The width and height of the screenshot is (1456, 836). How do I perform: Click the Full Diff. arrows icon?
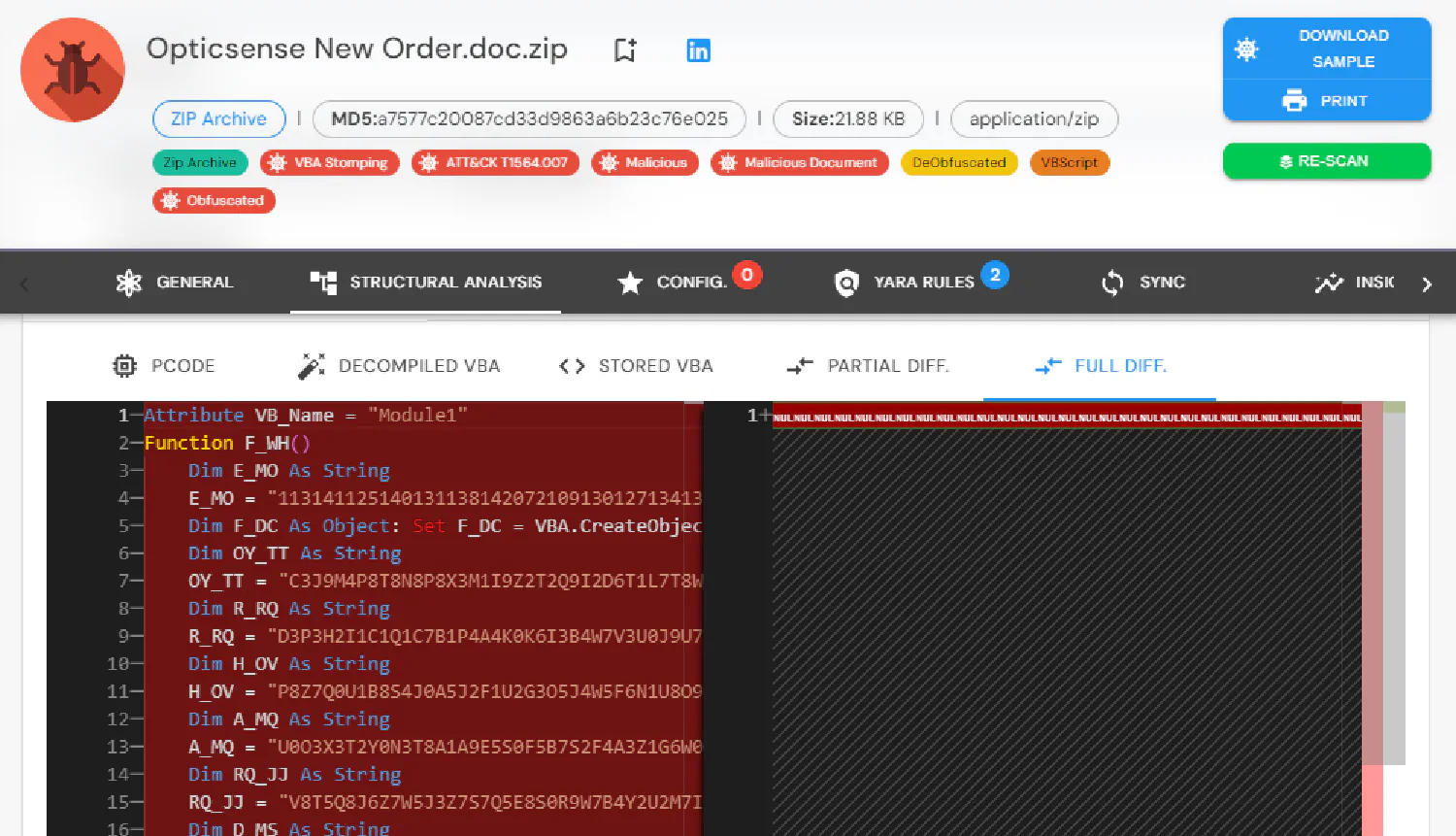tap(1048, 367)
